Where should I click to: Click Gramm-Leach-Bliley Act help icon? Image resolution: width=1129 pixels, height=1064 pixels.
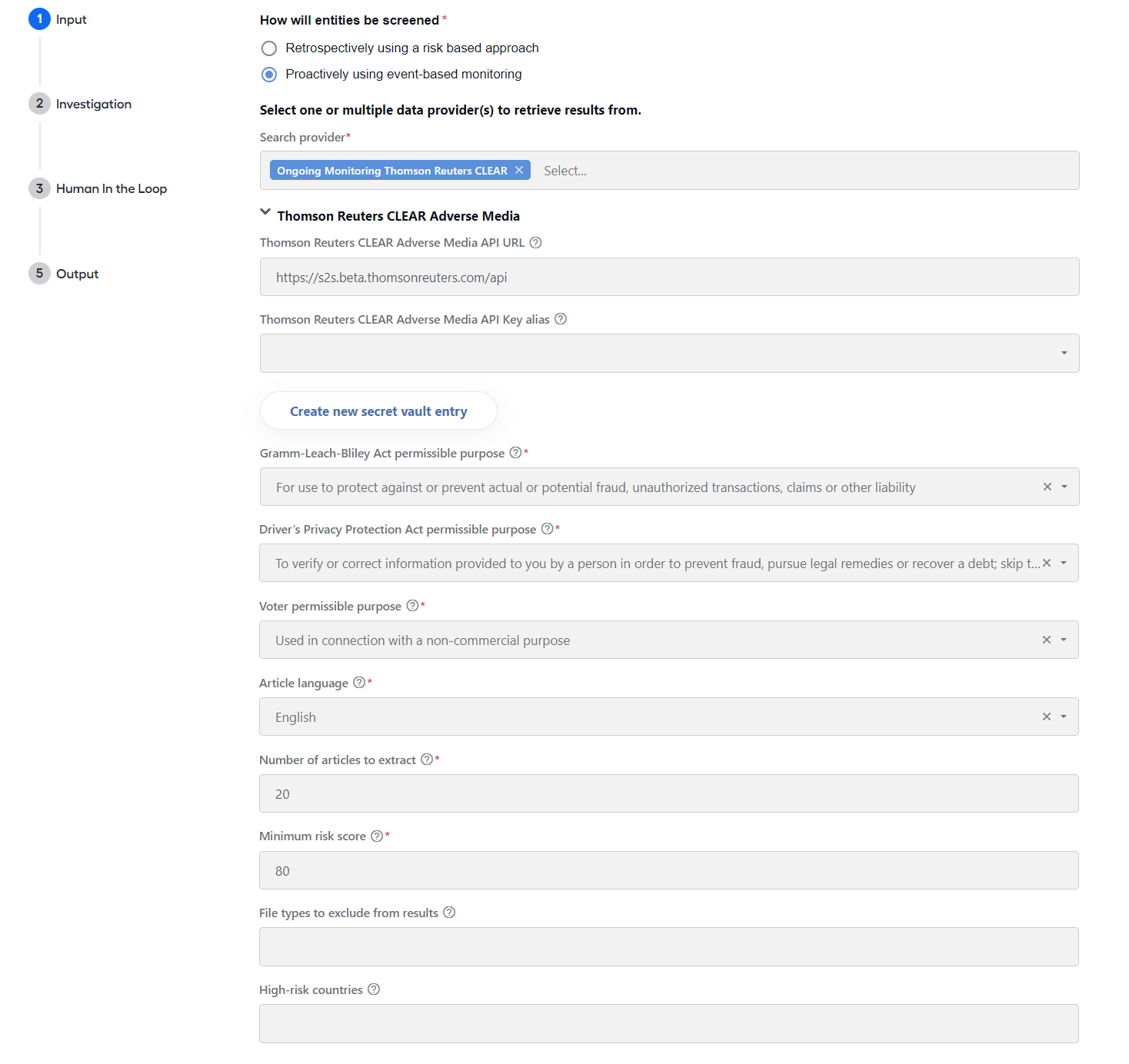pos(515,453)
